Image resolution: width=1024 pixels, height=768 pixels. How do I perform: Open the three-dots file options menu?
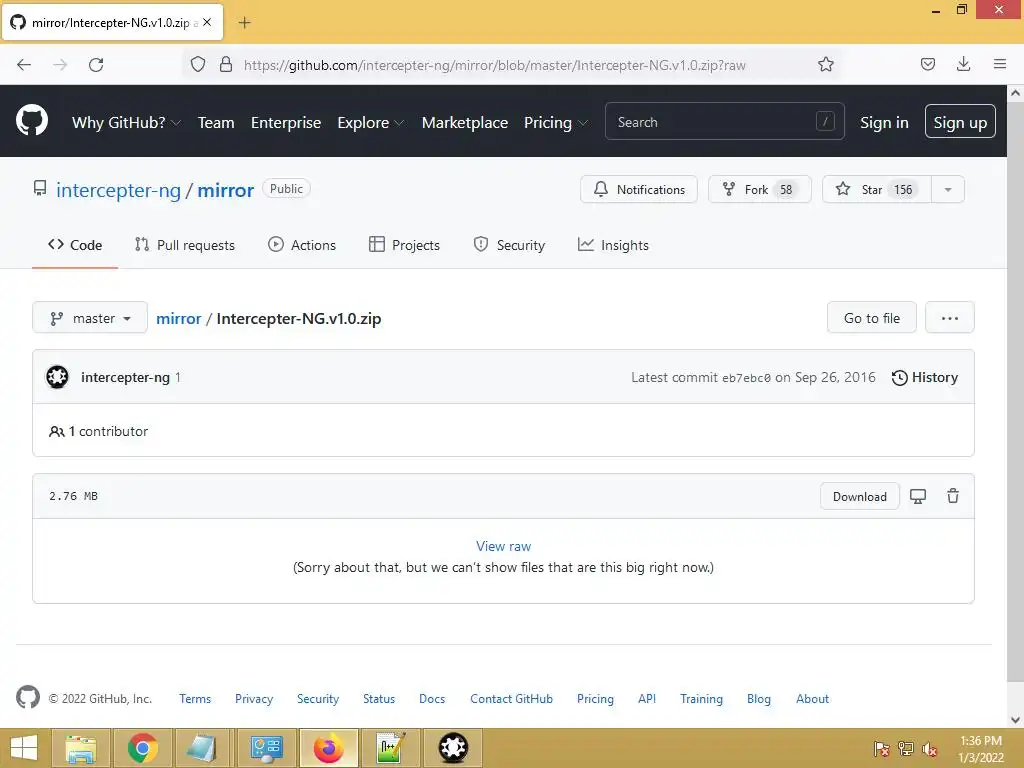[950, 318]
